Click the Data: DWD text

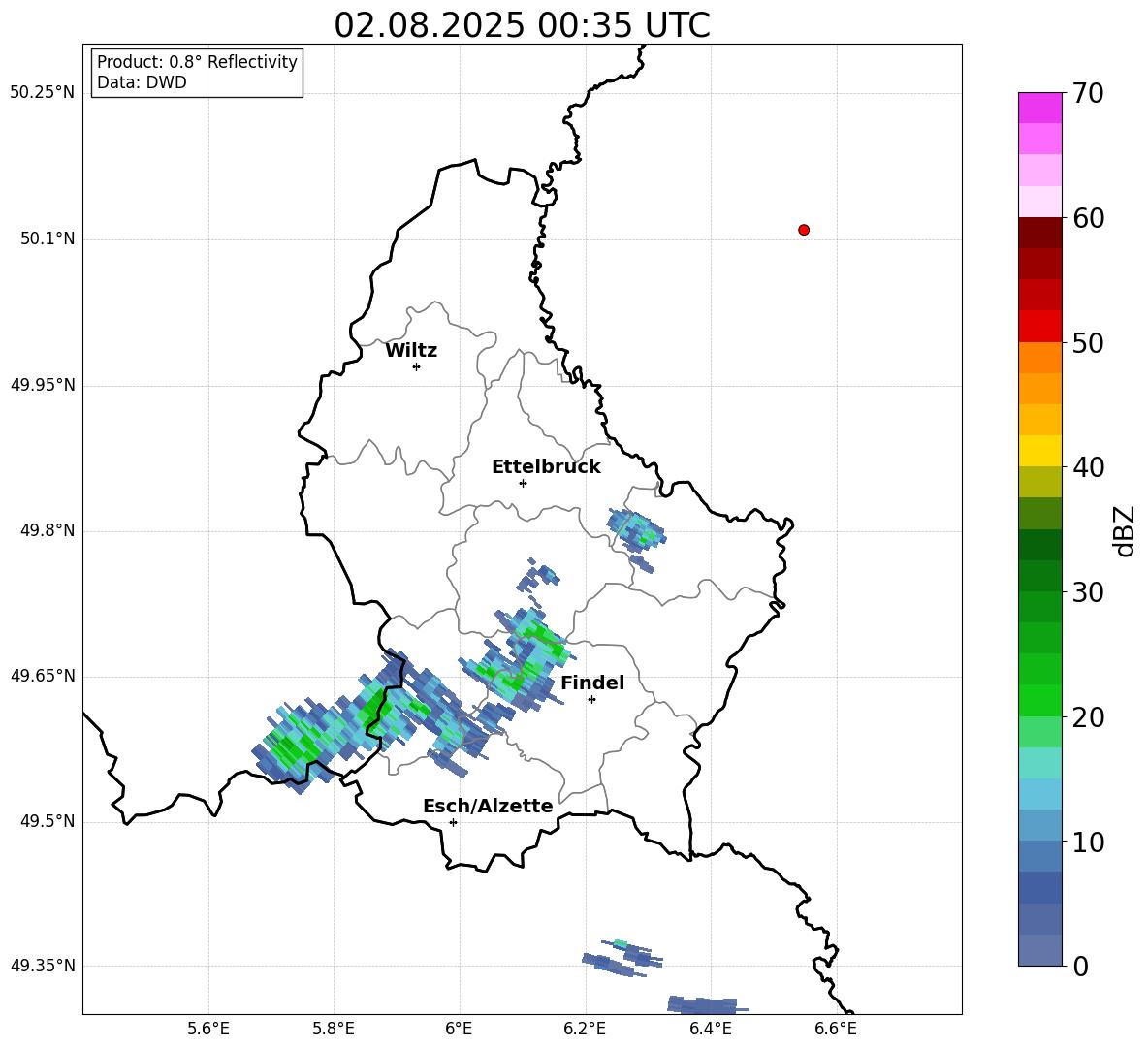[142, 82]
